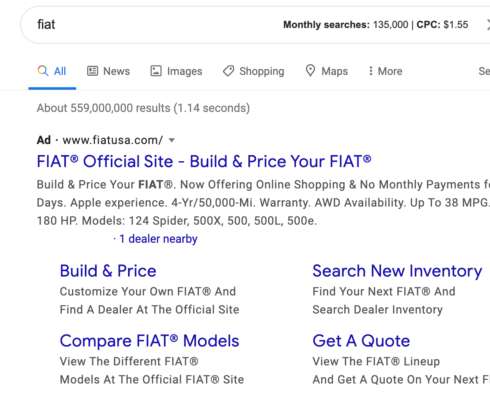
Task: Open the More three-dot menu icon
Action: click(371, 71)
